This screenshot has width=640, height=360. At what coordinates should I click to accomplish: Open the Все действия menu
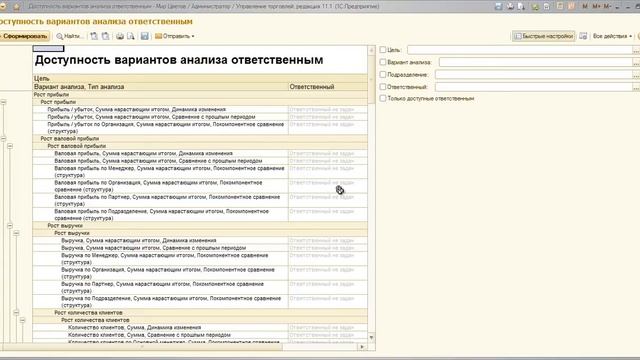pyautogui.click(x=612, y=36)
